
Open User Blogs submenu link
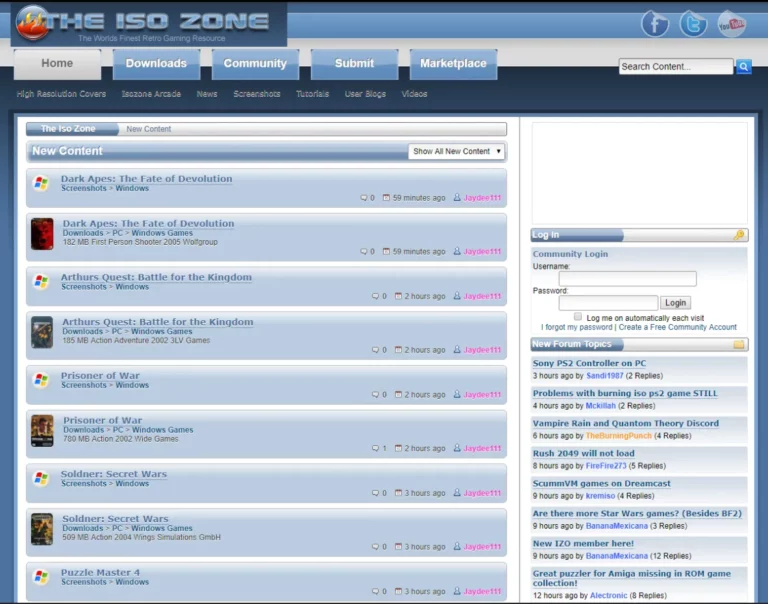365,94
